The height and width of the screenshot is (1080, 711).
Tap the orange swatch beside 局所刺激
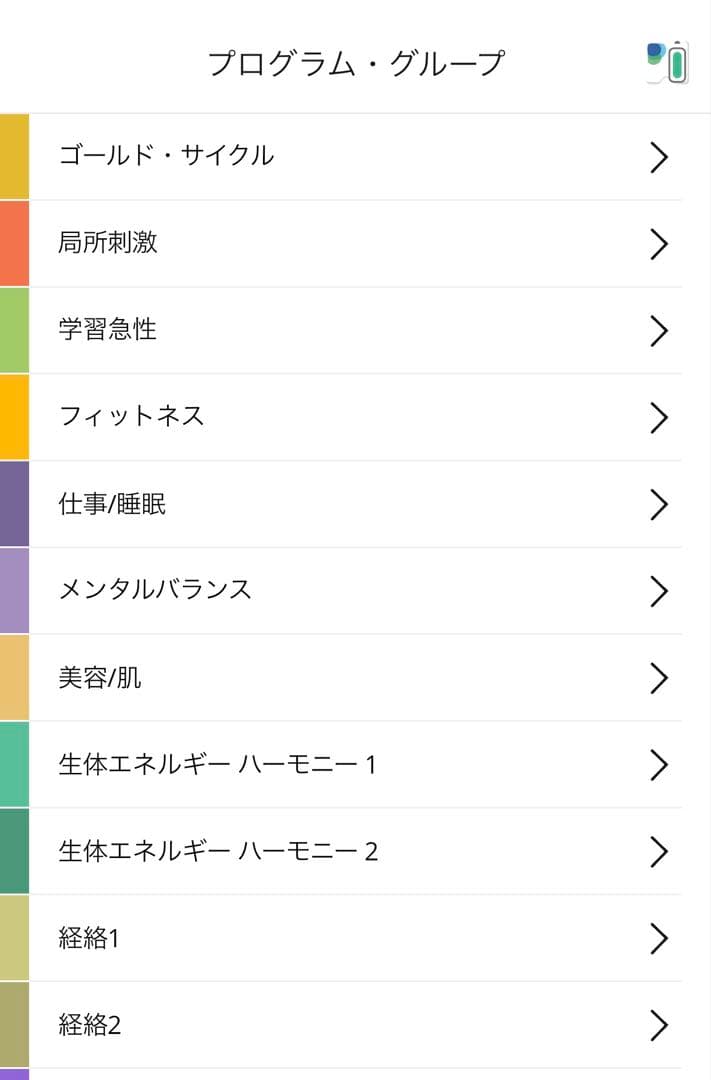14,244
